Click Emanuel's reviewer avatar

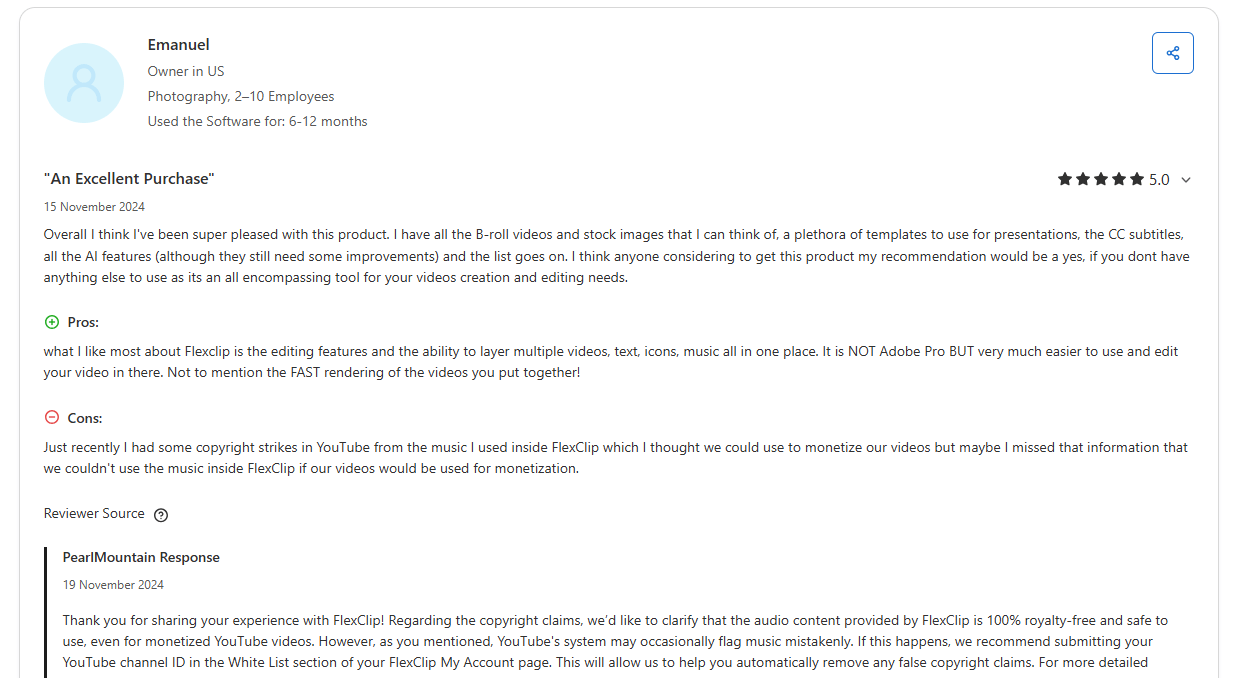coord(84,83)
